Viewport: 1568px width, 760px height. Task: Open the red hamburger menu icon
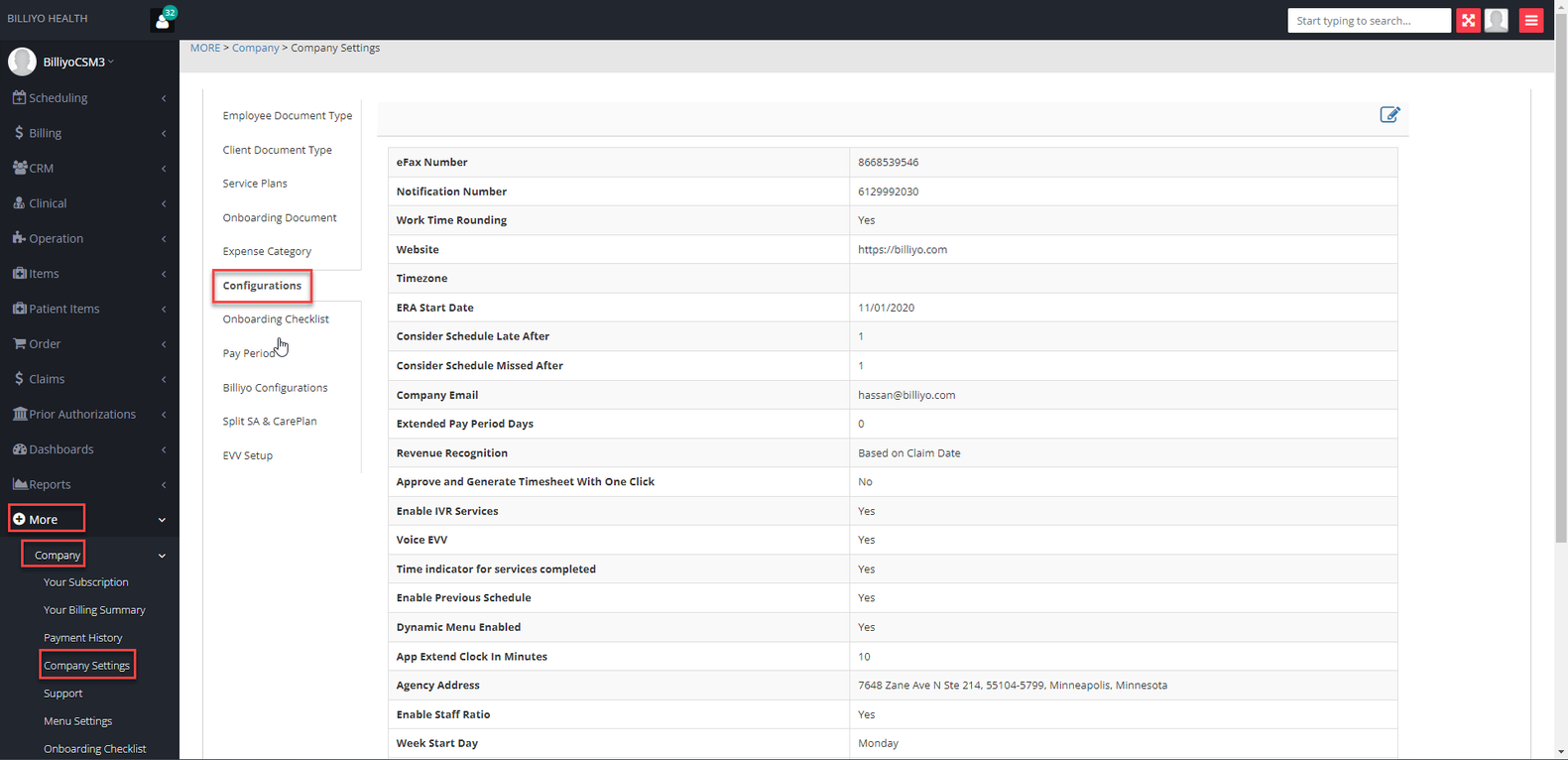[x=1531, y=21]
